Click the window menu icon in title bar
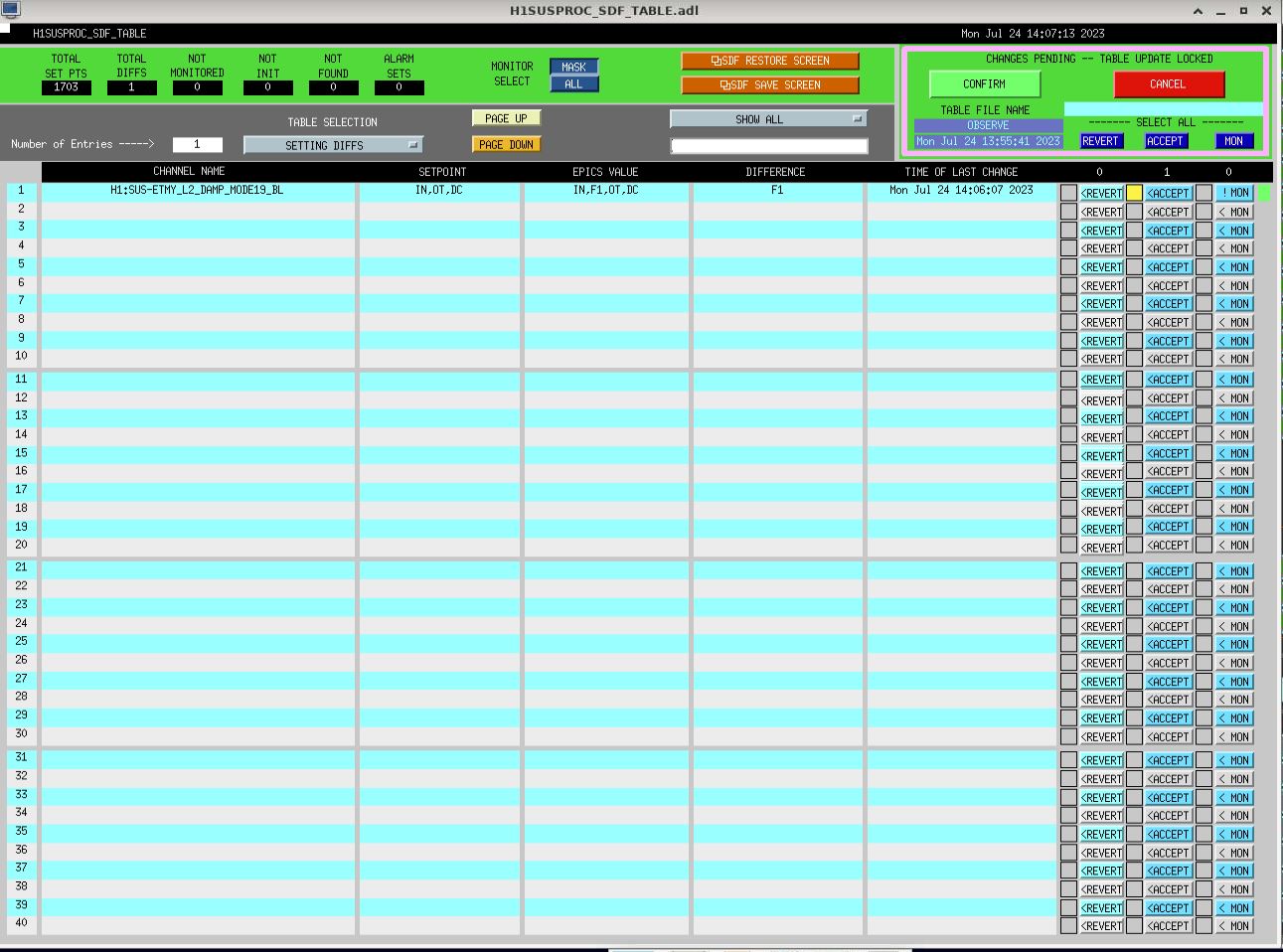This screenshot has width=1283, height=952. 10,10
